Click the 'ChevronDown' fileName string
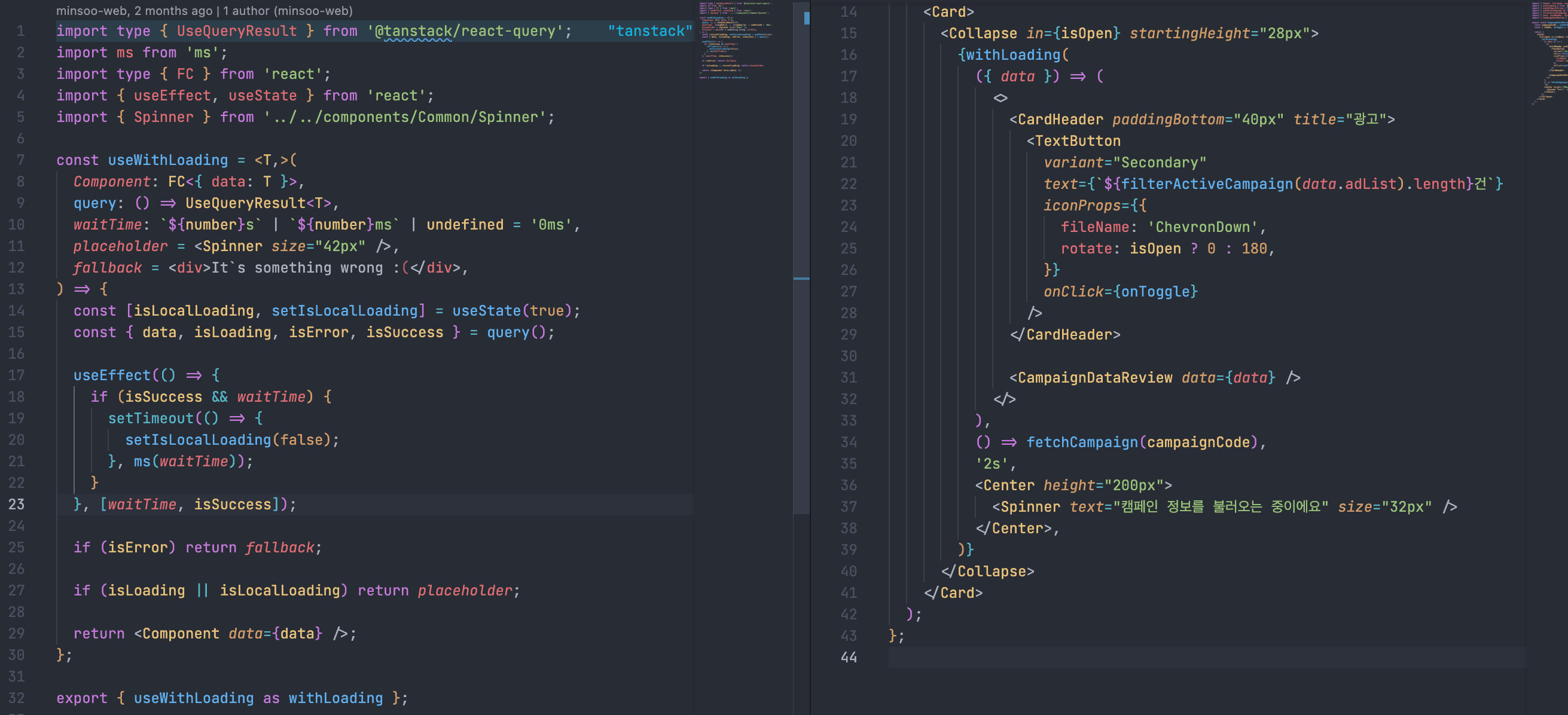The width and height of the screenshot is (1568, 715). (x=1203, y=227)
